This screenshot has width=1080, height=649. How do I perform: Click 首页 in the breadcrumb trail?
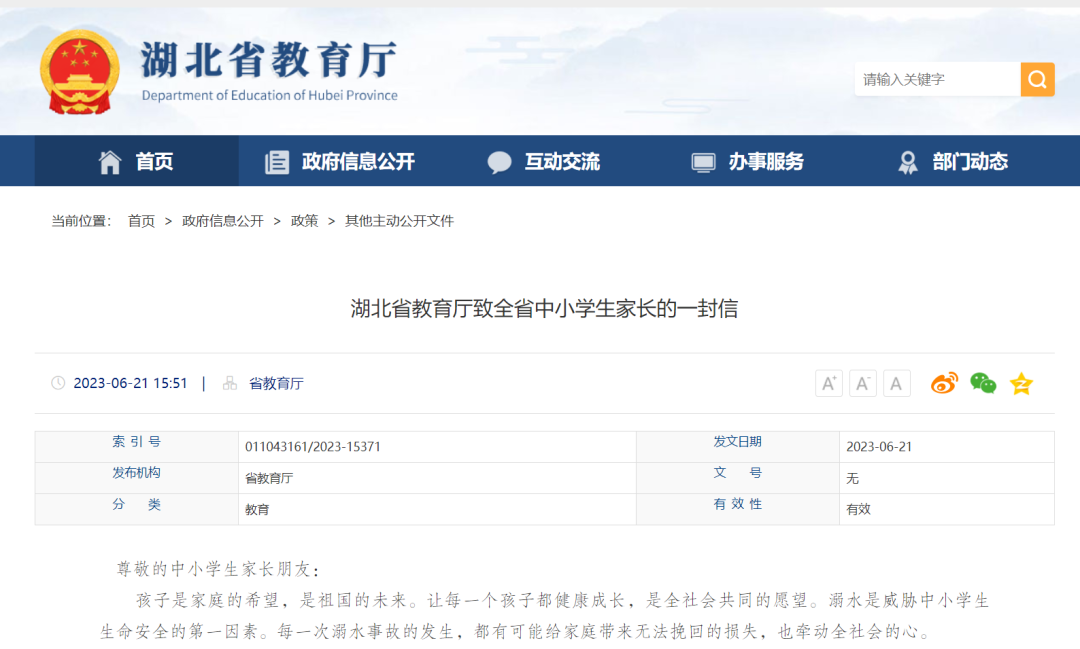click(141, 221)
